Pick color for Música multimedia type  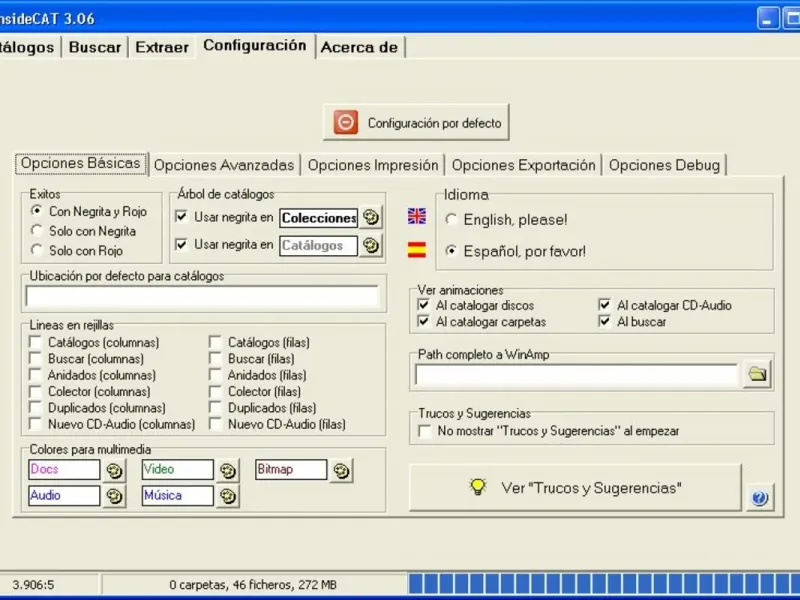click(228, 496)
